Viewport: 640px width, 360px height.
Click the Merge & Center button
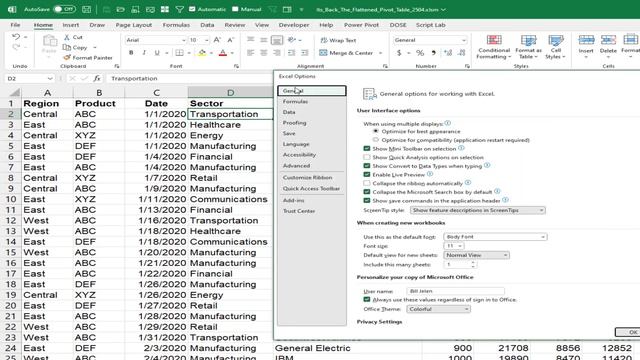click(x=346, y=53)
